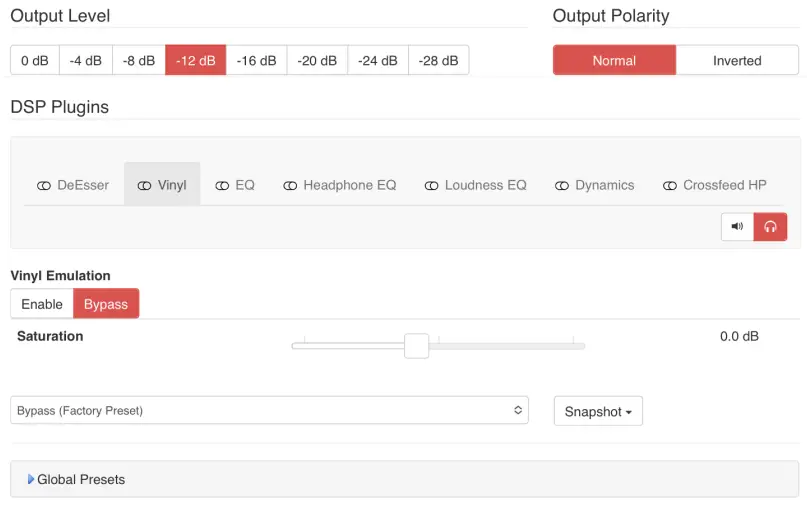Click the Loudness EQ link icon
The width and height of the screenshot is (807, 509).
pyautogui.click(x=432, y=186)
